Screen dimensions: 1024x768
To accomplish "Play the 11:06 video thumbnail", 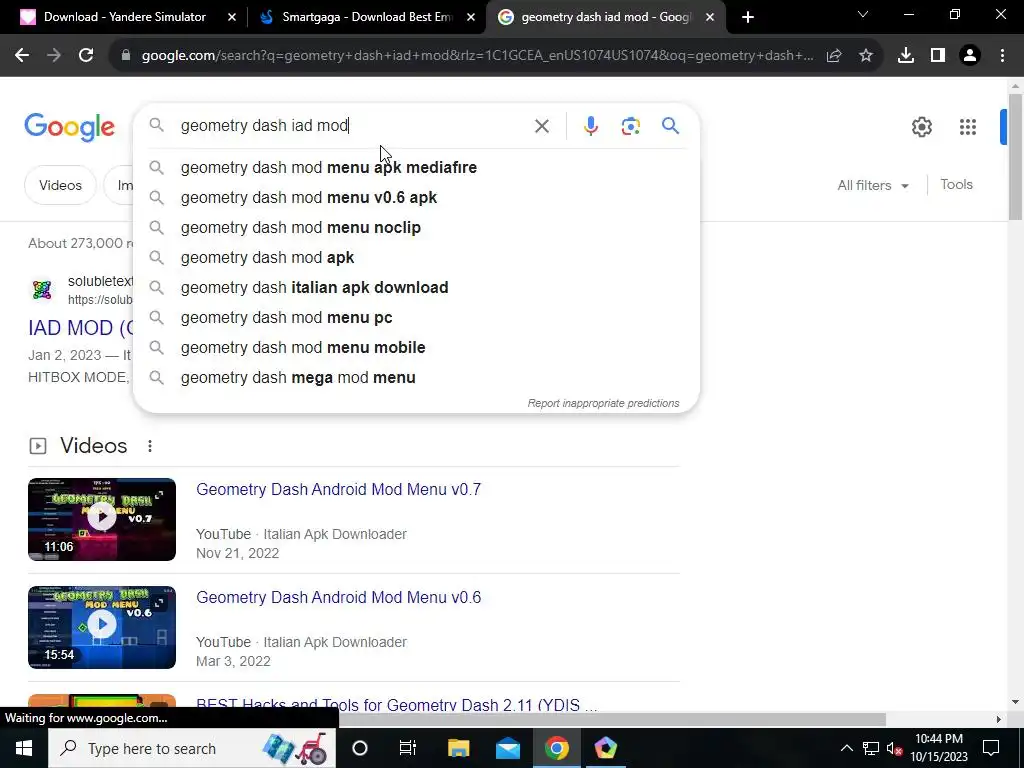I will point(102,519).
